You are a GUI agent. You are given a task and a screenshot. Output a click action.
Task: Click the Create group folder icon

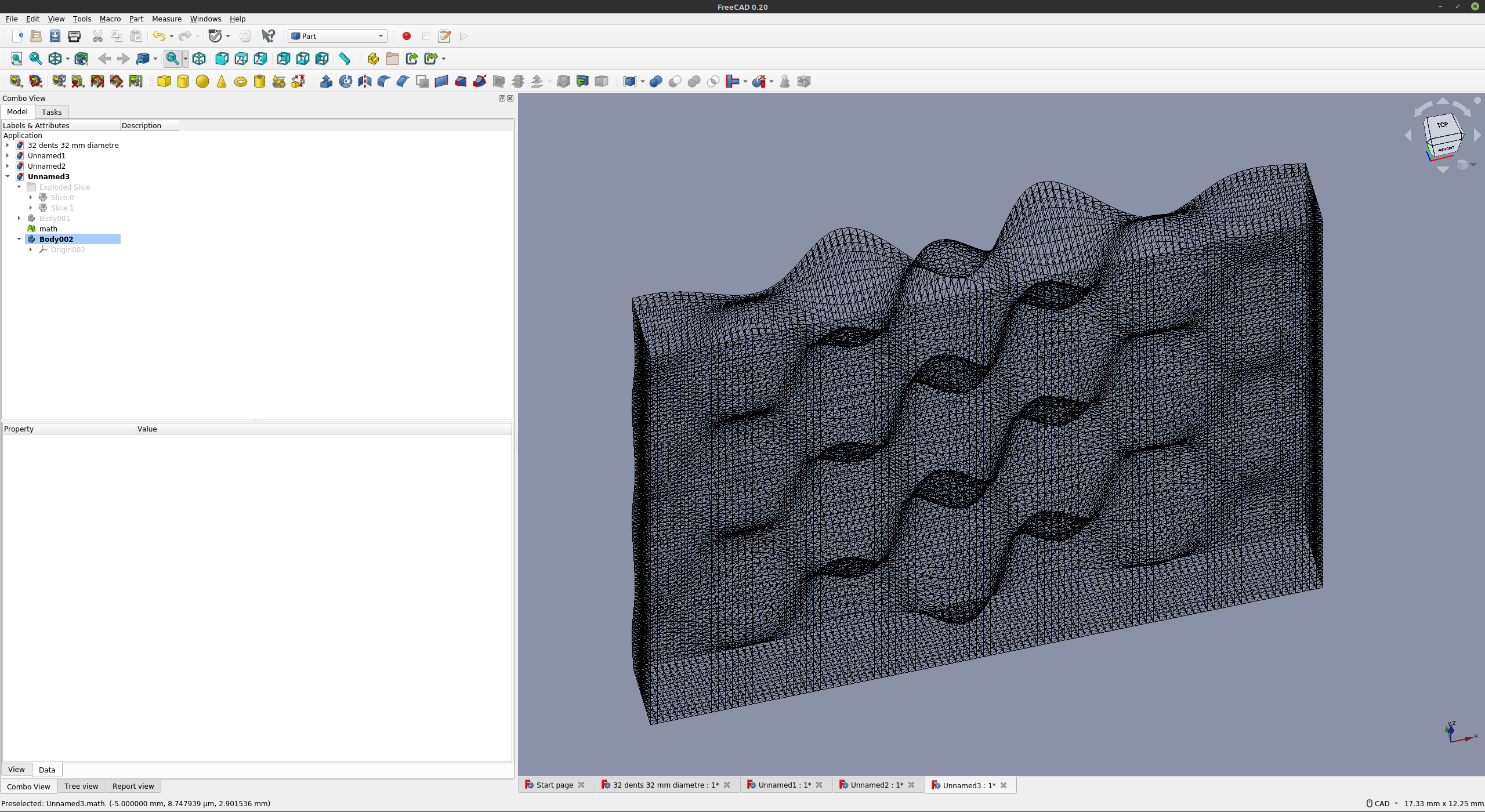[393, 59]
